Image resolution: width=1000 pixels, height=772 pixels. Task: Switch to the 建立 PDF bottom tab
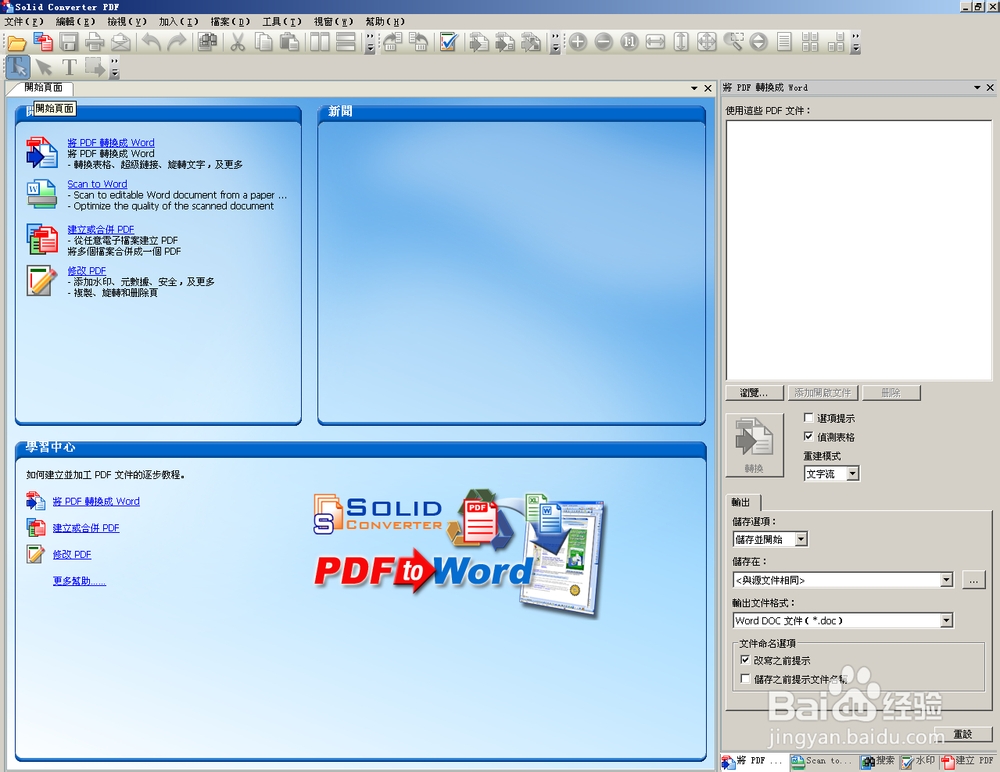(967, 761)
